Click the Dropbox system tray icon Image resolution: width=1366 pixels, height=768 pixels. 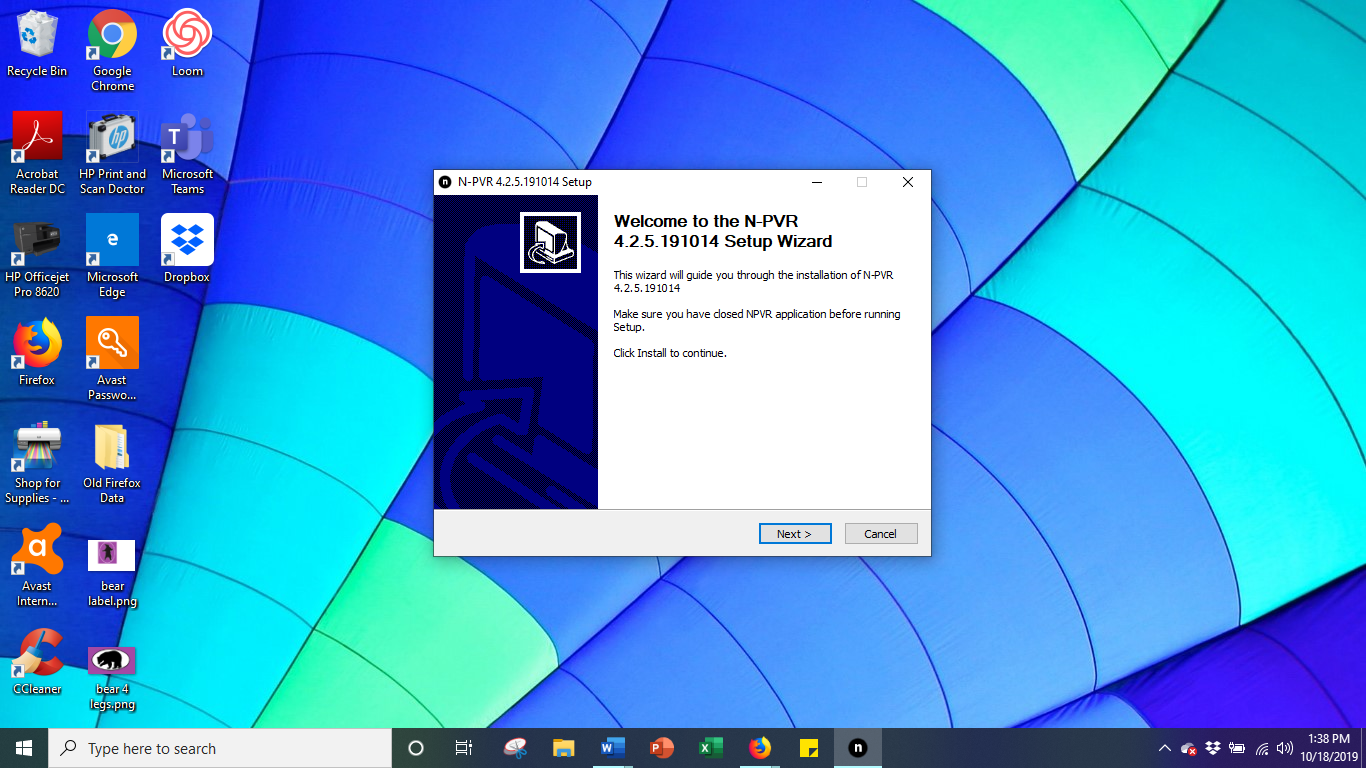(x=1213, y=748)
